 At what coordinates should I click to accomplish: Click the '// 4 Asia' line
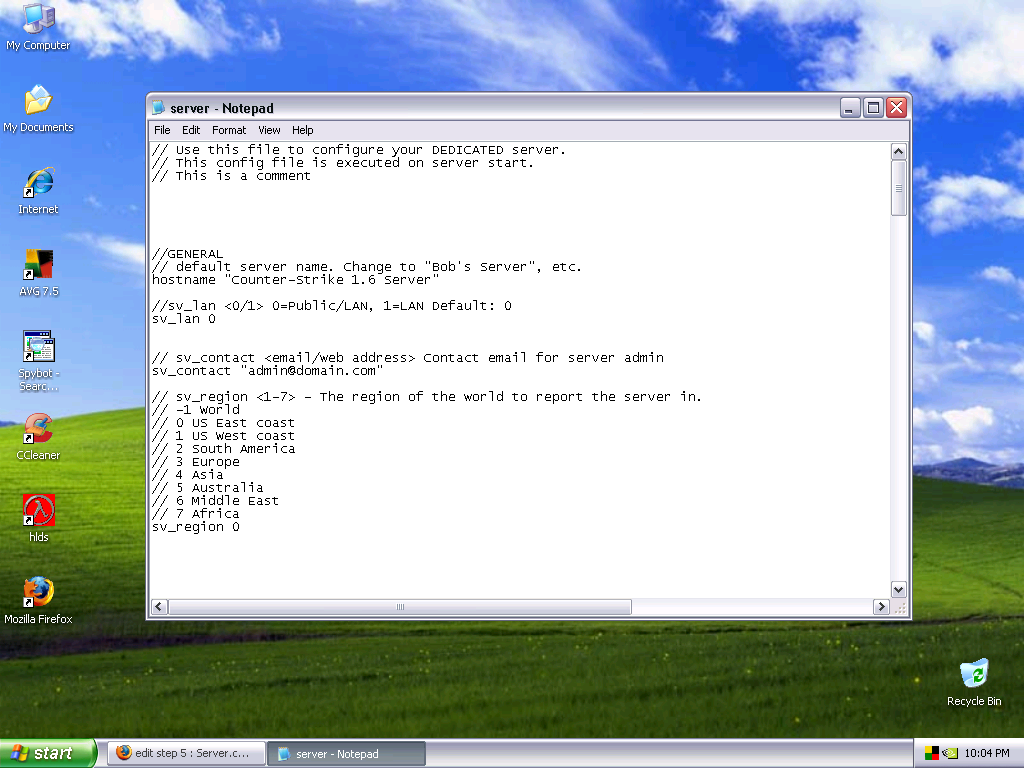pos(187,475)
